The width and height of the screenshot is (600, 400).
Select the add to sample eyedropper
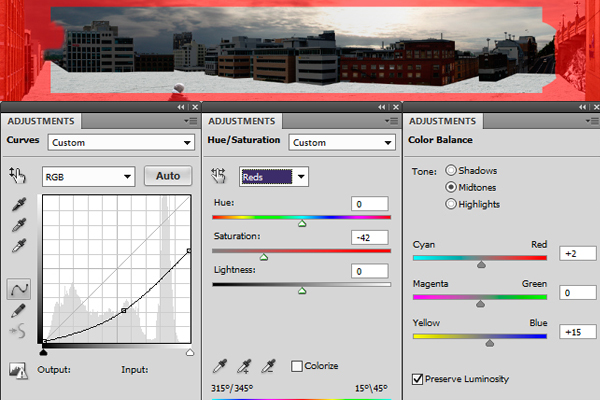(x=244, y=366)
